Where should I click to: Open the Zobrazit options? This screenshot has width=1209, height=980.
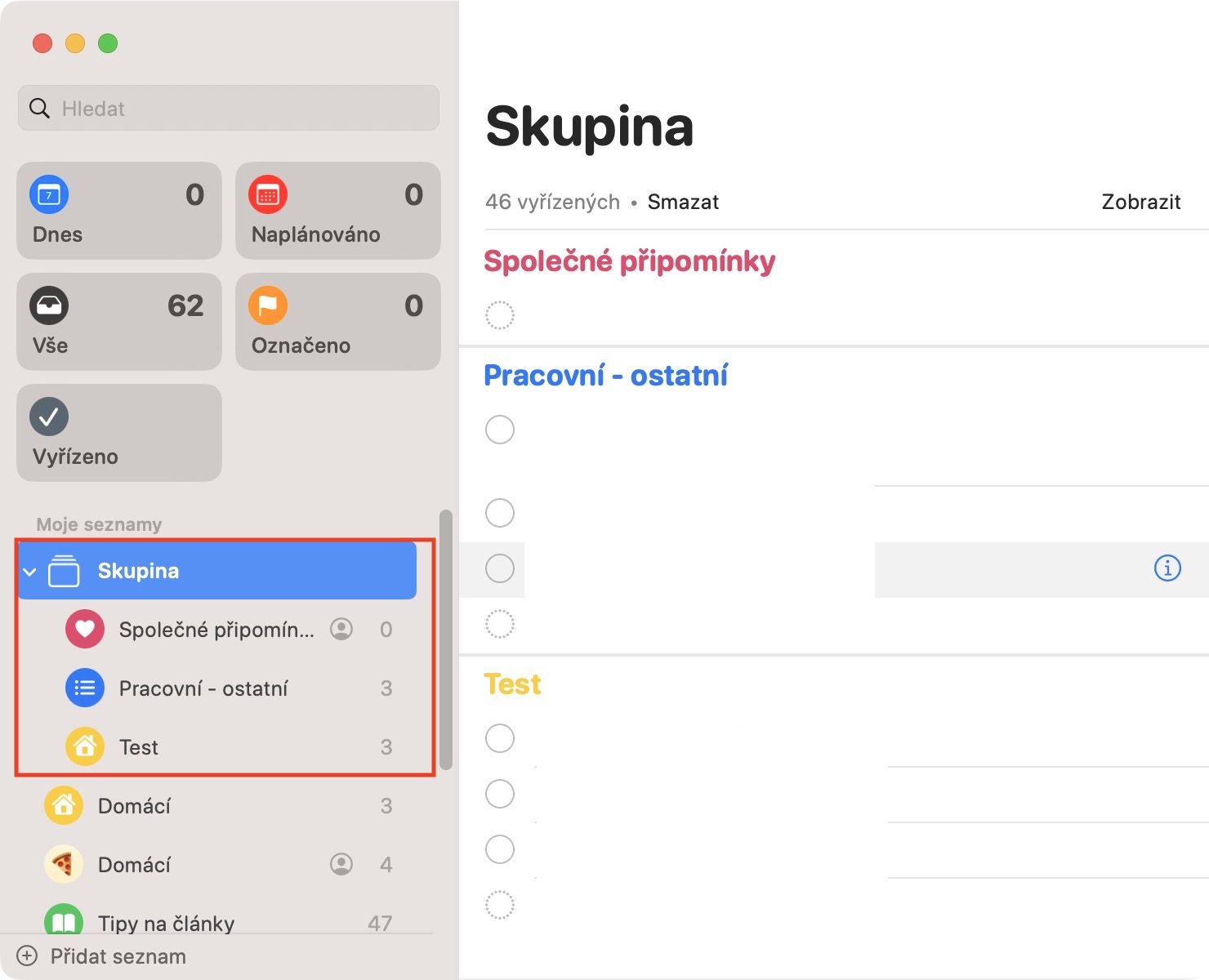[x=1140, y=202]
